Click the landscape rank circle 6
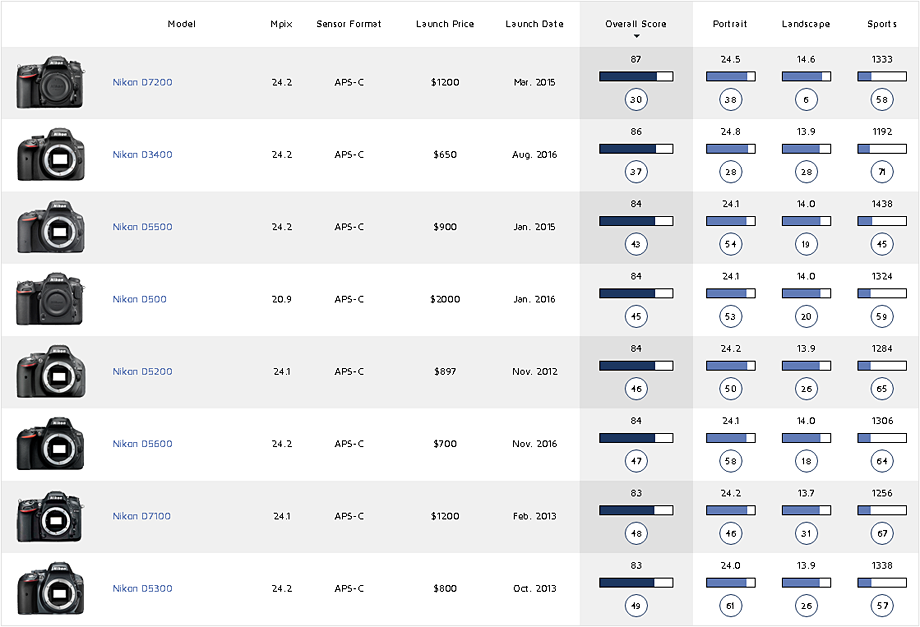This screenshot has height=627, width=920. (806, 99)
